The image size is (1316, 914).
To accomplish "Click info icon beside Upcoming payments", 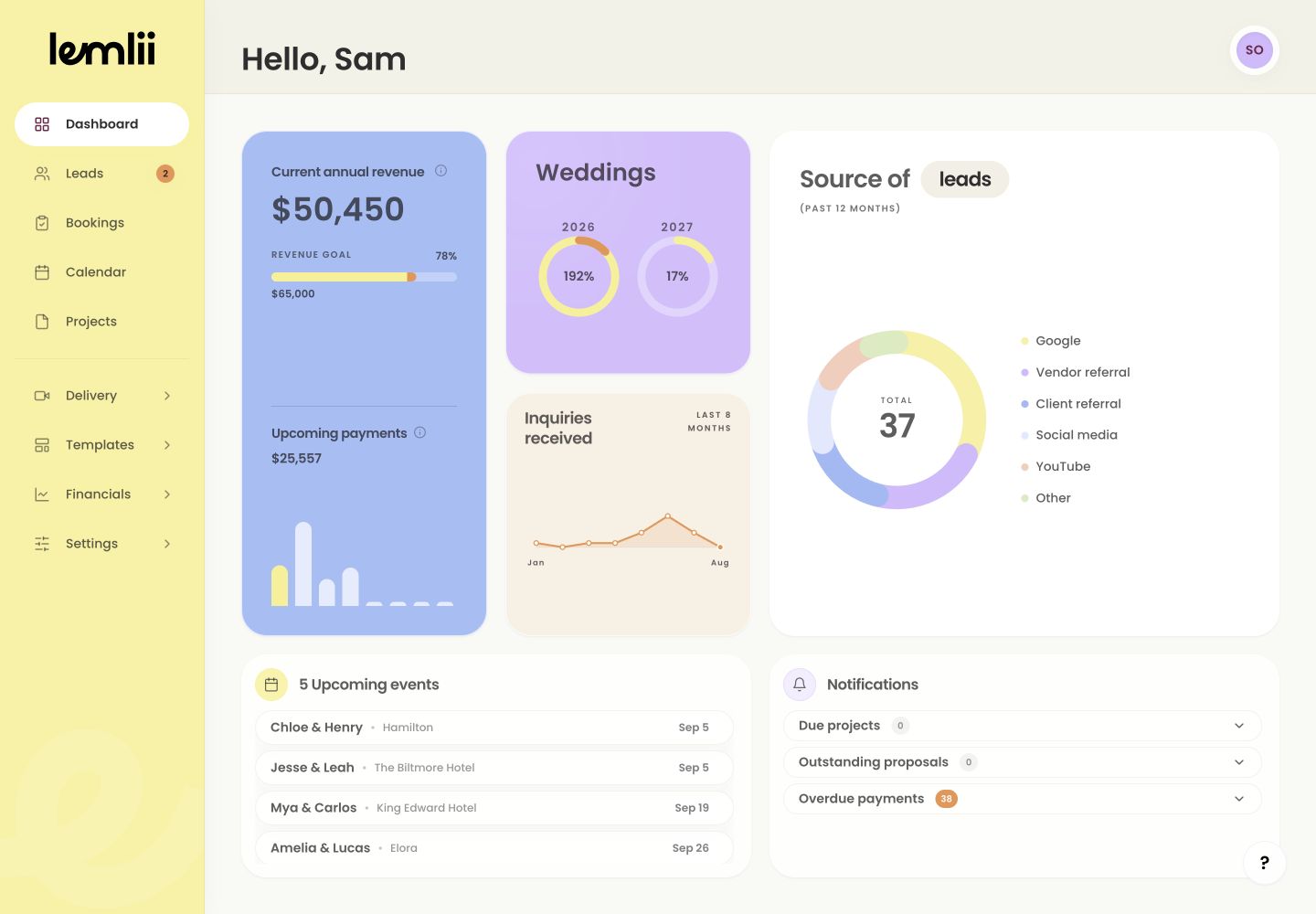I will (x=420, y=432).
